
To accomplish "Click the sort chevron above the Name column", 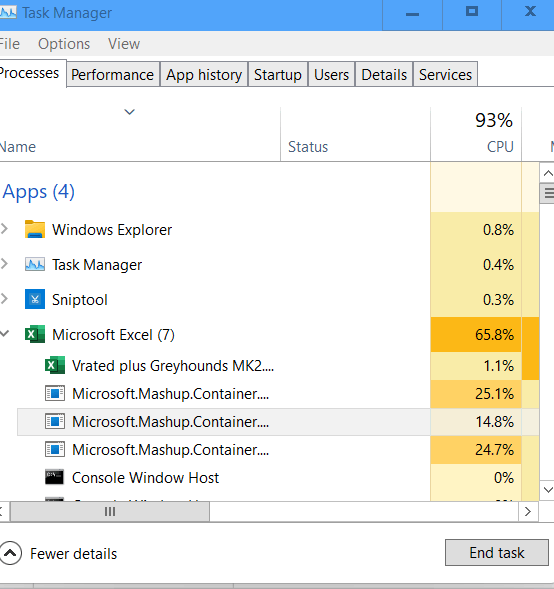I will click(x=130, y=112).
